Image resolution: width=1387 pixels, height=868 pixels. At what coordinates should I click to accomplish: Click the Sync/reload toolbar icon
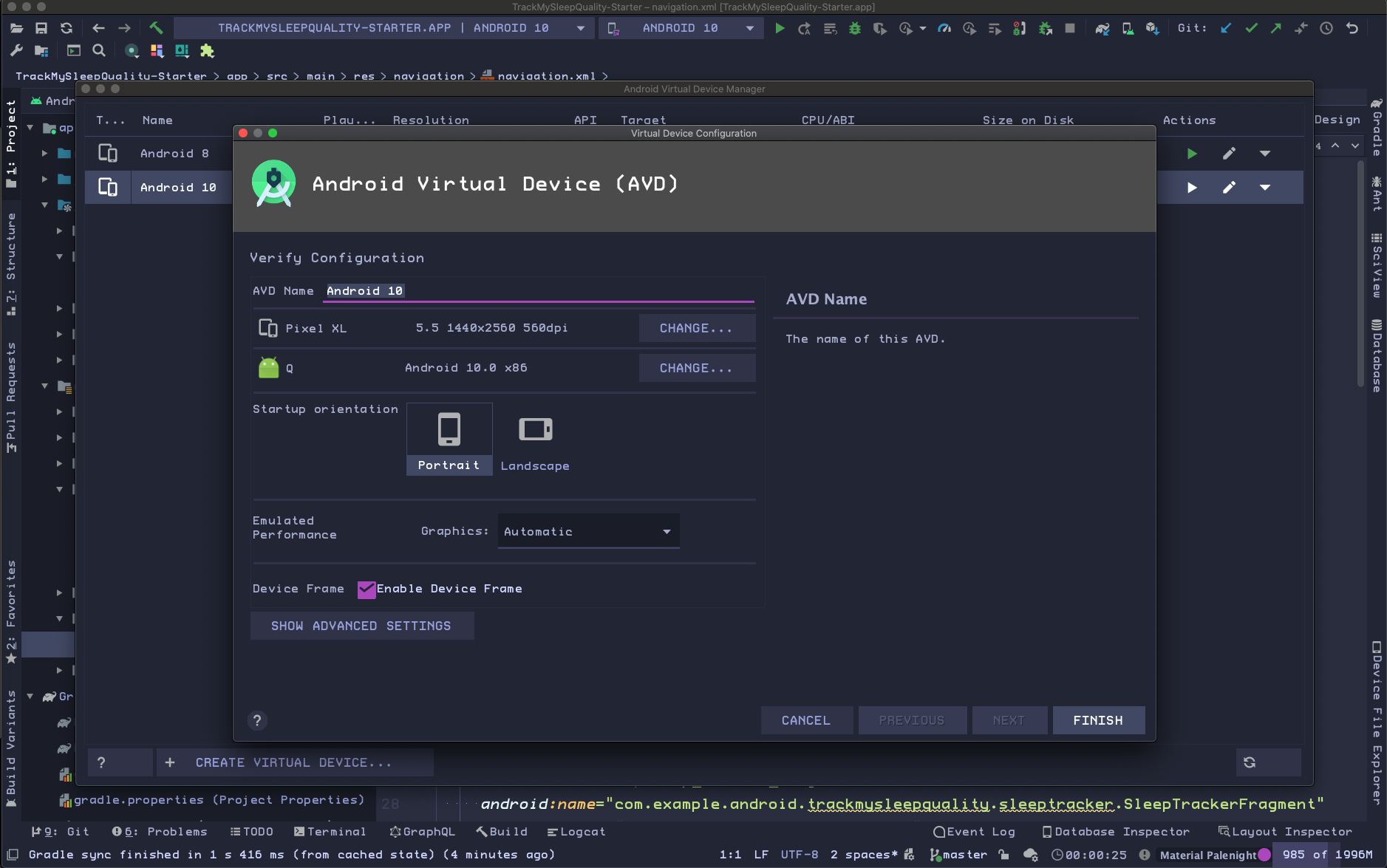[67, 28]
